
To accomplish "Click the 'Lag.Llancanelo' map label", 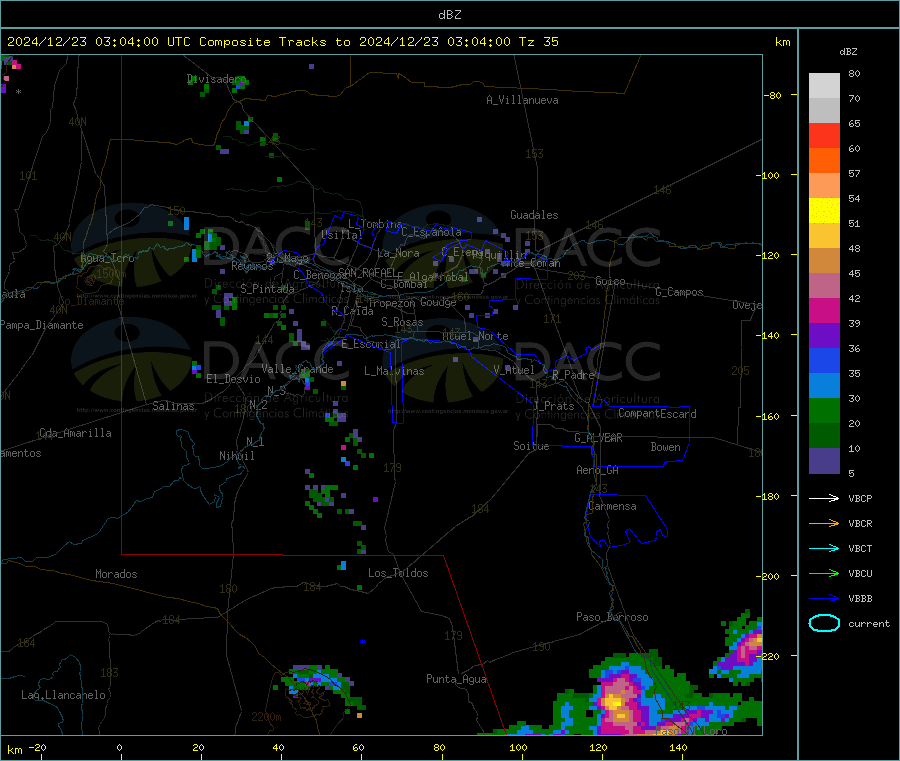I will (64, 695).
